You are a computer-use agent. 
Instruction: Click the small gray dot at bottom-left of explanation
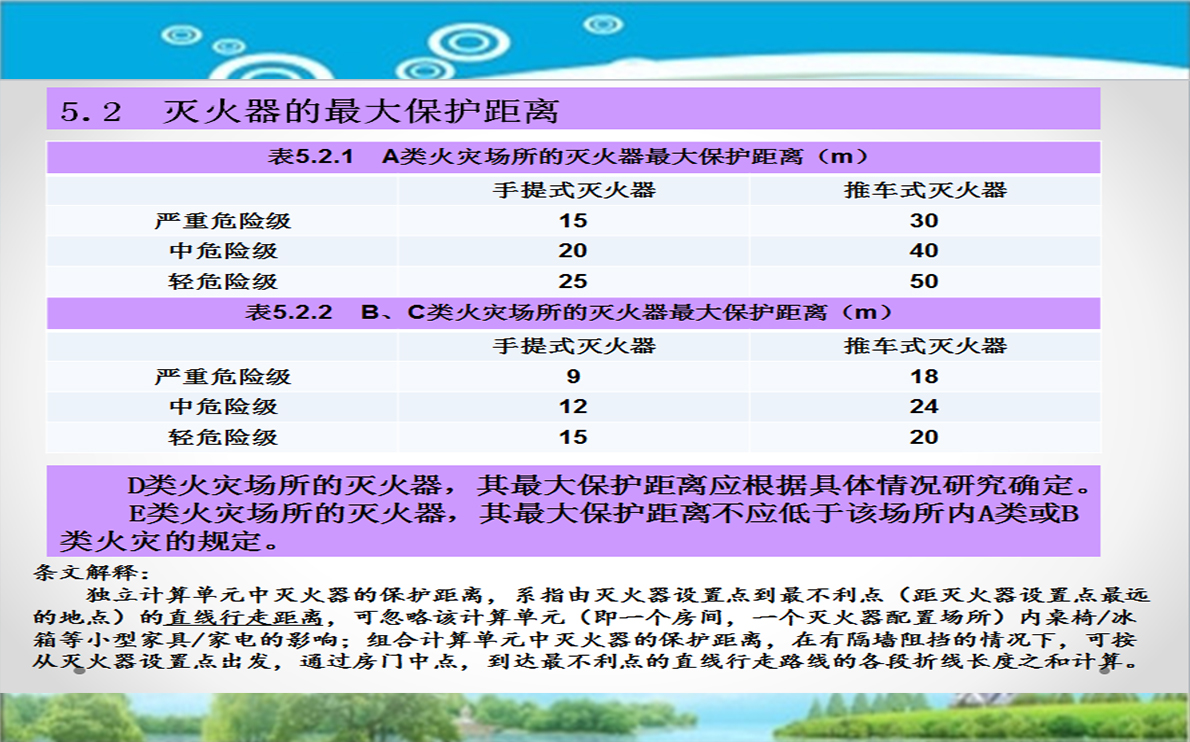tap(79, 671)
